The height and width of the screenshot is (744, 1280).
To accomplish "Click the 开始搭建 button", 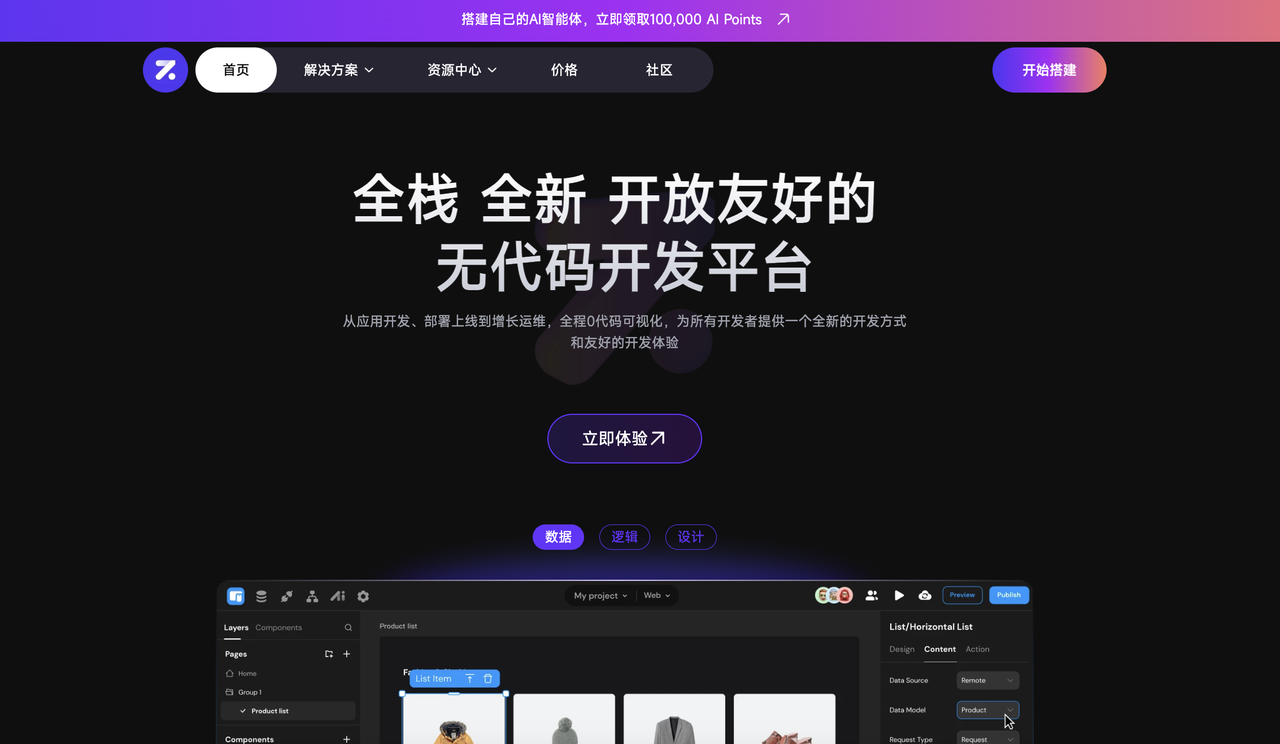I will pyautogui.click(x=1049, y=70).
